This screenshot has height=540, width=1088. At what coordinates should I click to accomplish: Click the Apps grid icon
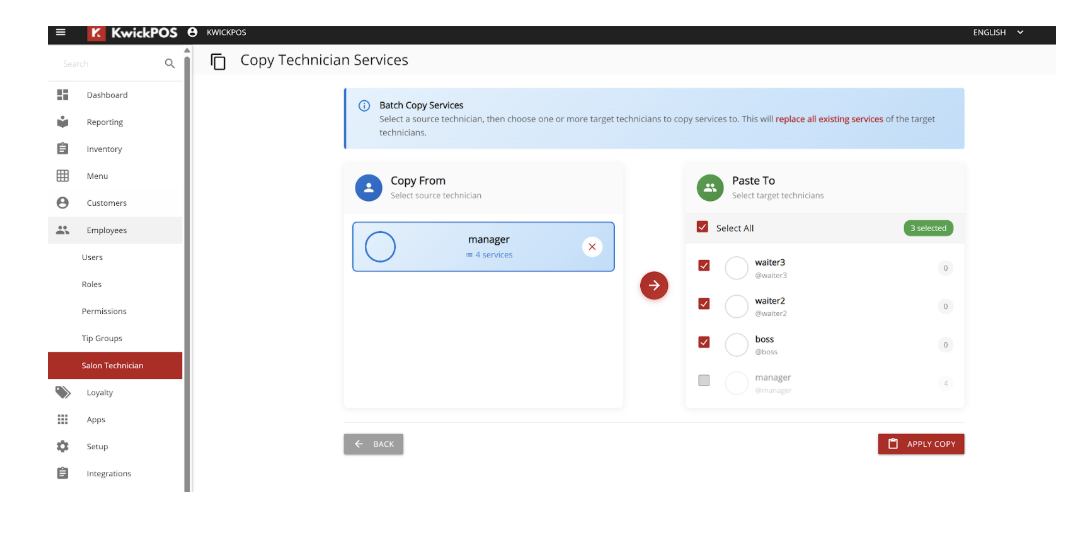(x=62, y=420)
